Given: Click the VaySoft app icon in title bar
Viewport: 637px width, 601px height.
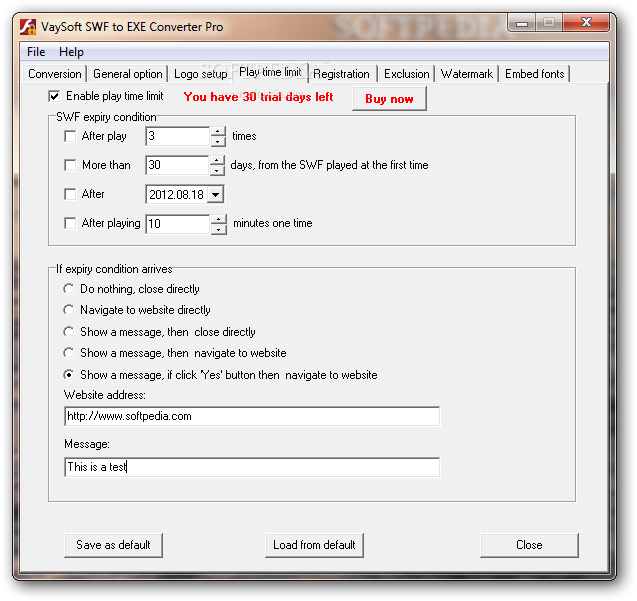Looking at the screenshot, I should click(x=28, y=27).
